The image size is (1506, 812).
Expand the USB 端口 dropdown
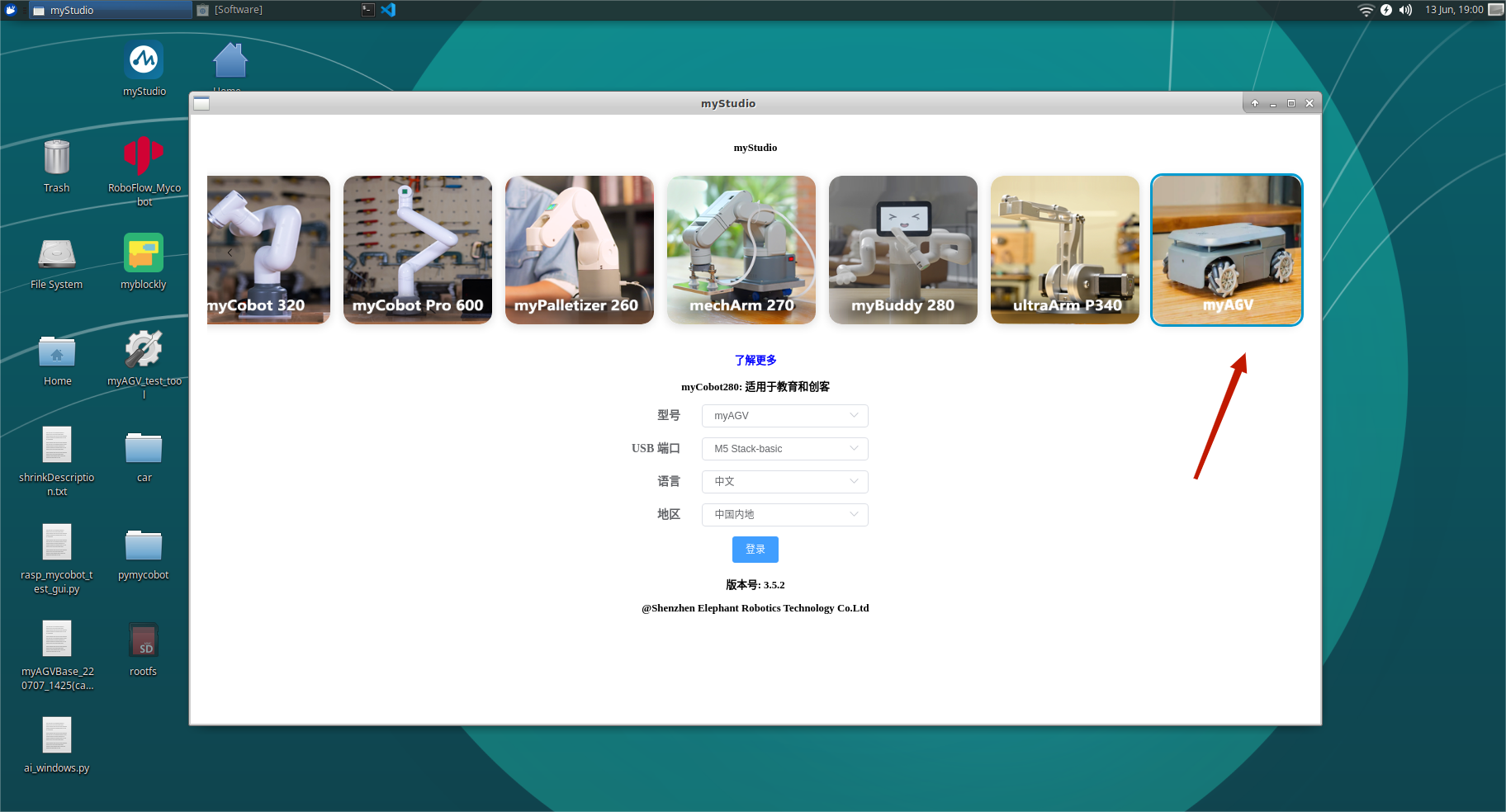[x=784, y=448]
